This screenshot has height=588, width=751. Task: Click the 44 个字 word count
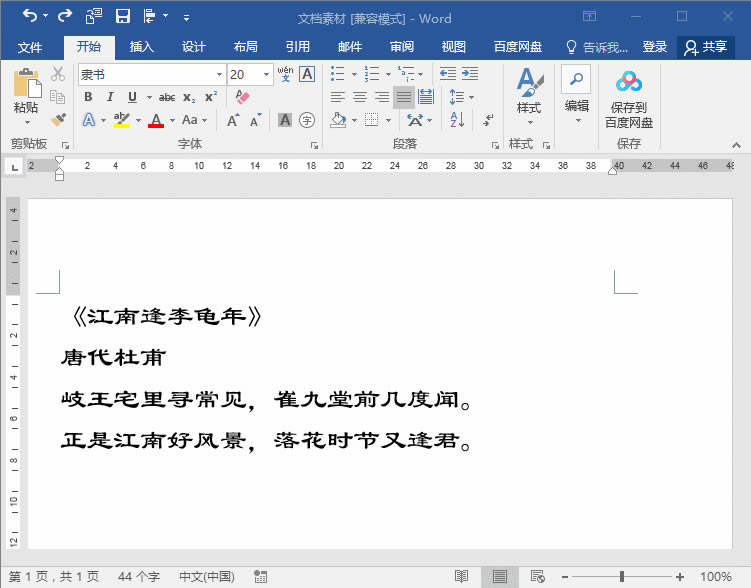tap(139, 576)
